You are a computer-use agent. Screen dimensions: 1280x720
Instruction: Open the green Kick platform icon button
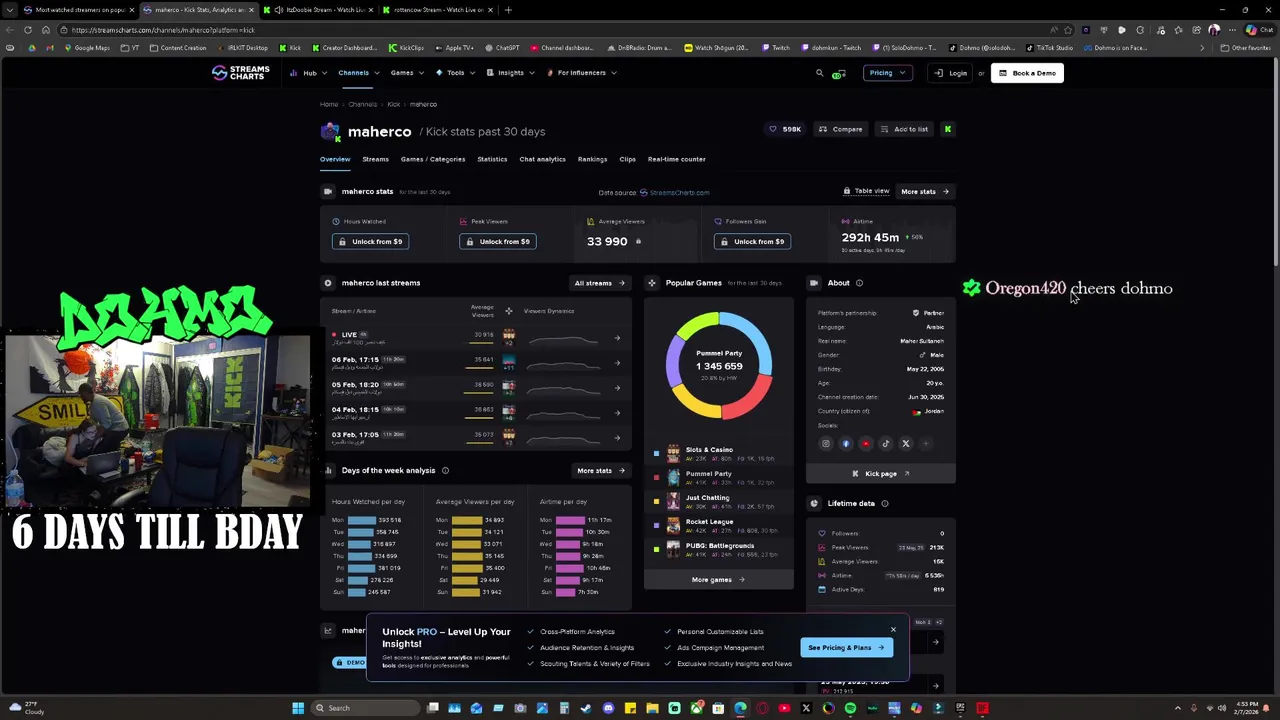click(x=947, y=129)
